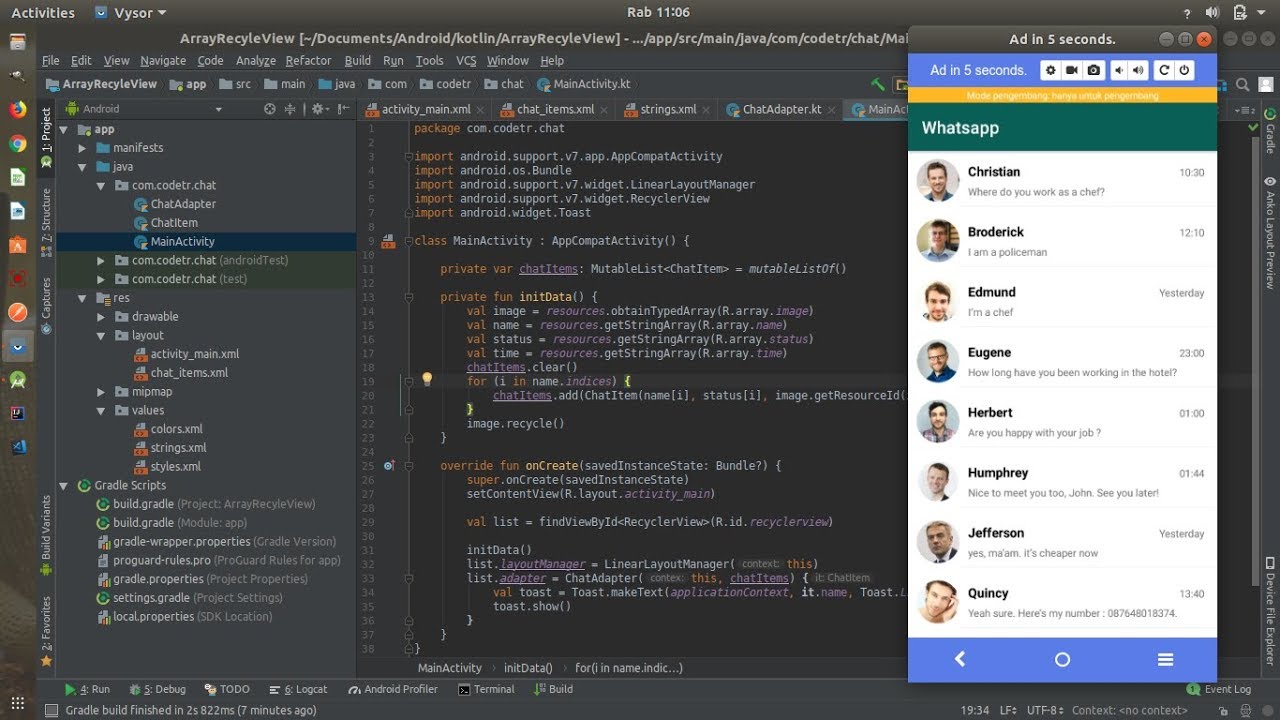Collapse the Gradle Scripts node

63,486
